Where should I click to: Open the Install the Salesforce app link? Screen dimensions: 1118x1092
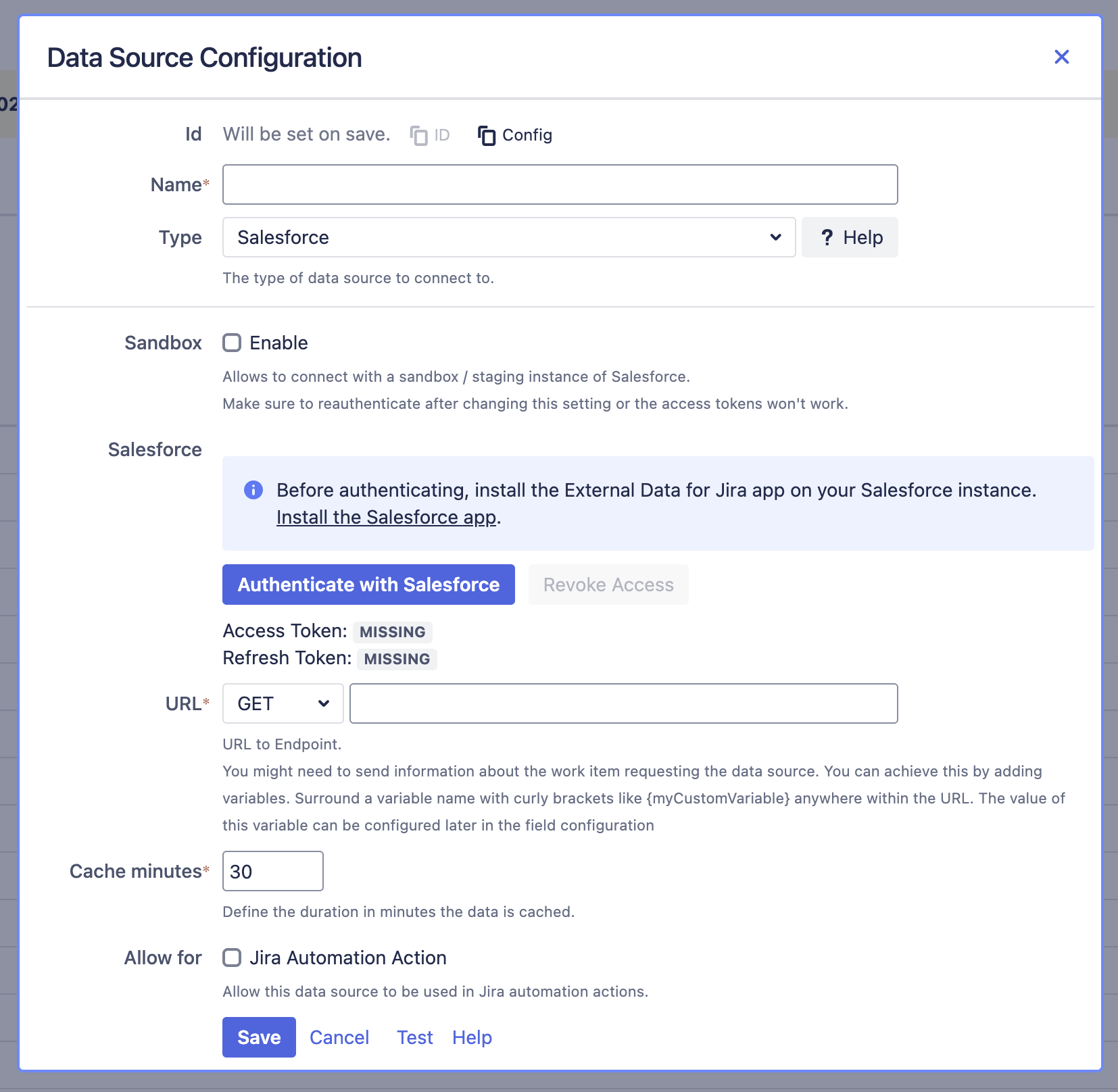387,517
